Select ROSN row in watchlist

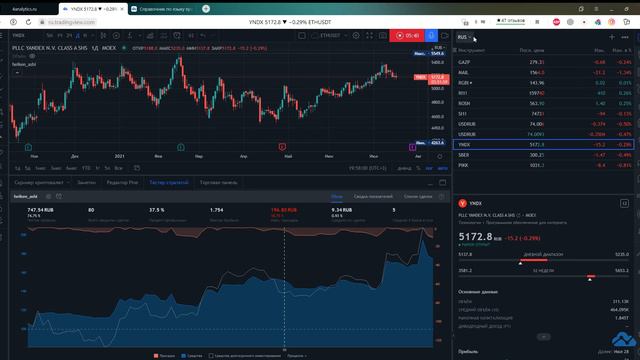coord(544,104)
